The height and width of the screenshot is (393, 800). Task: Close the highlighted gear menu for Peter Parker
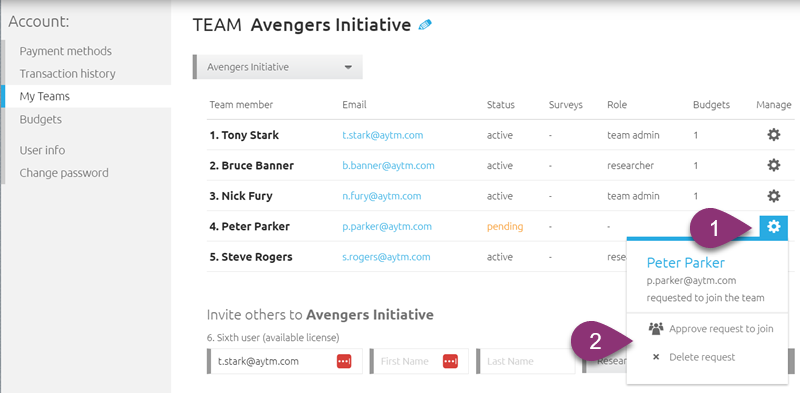click(x=773, y=226)
